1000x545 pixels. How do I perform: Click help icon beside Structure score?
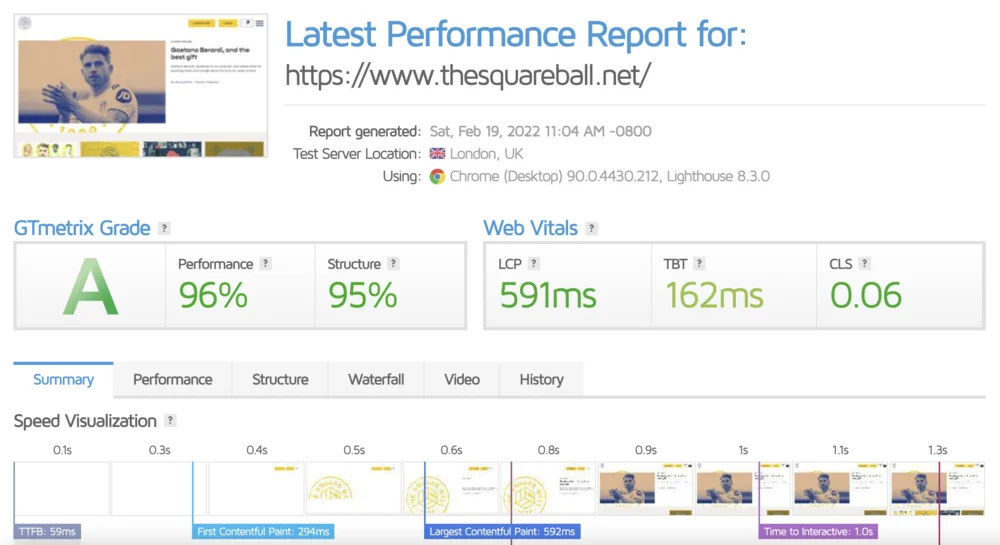(x=393, y=264)
